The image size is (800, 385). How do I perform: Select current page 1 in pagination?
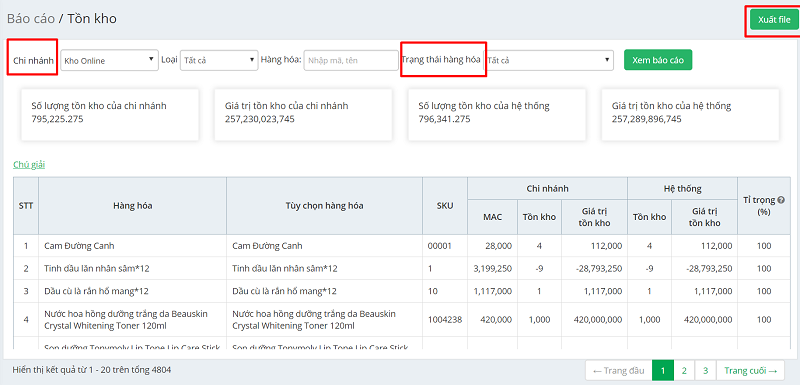tap(663, 371)
